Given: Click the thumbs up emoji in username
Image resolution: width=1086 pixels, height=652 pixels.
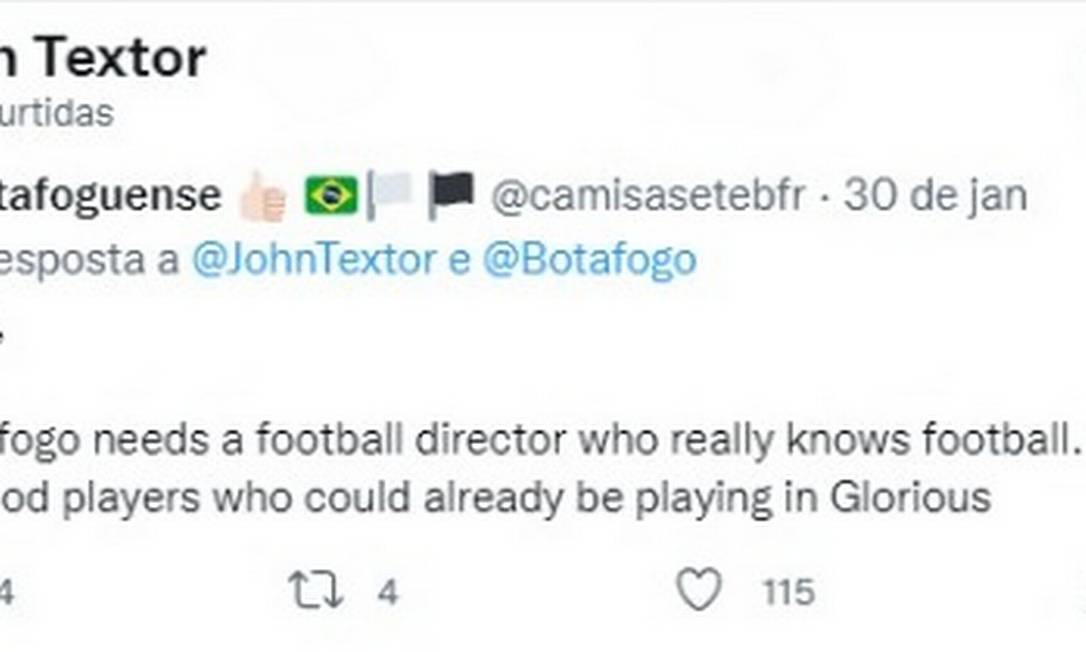Looking at the screenshot, I should (264, 197).
